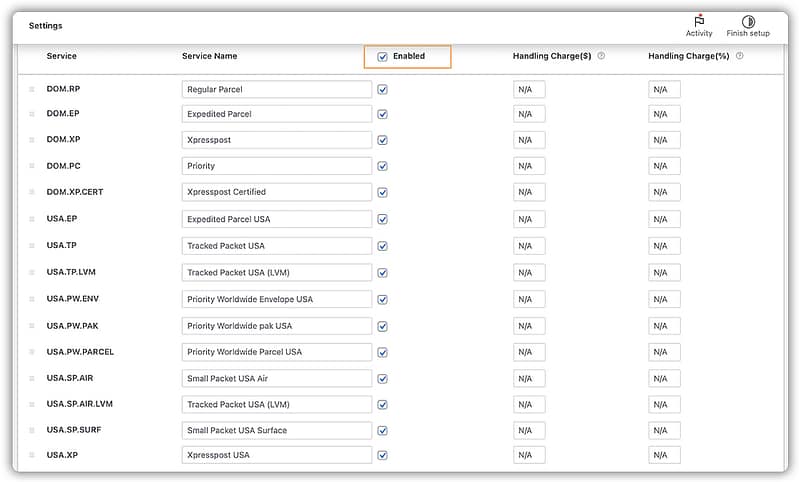Uncheck Small Packet USA Air checkbox

tap(383, 379)
